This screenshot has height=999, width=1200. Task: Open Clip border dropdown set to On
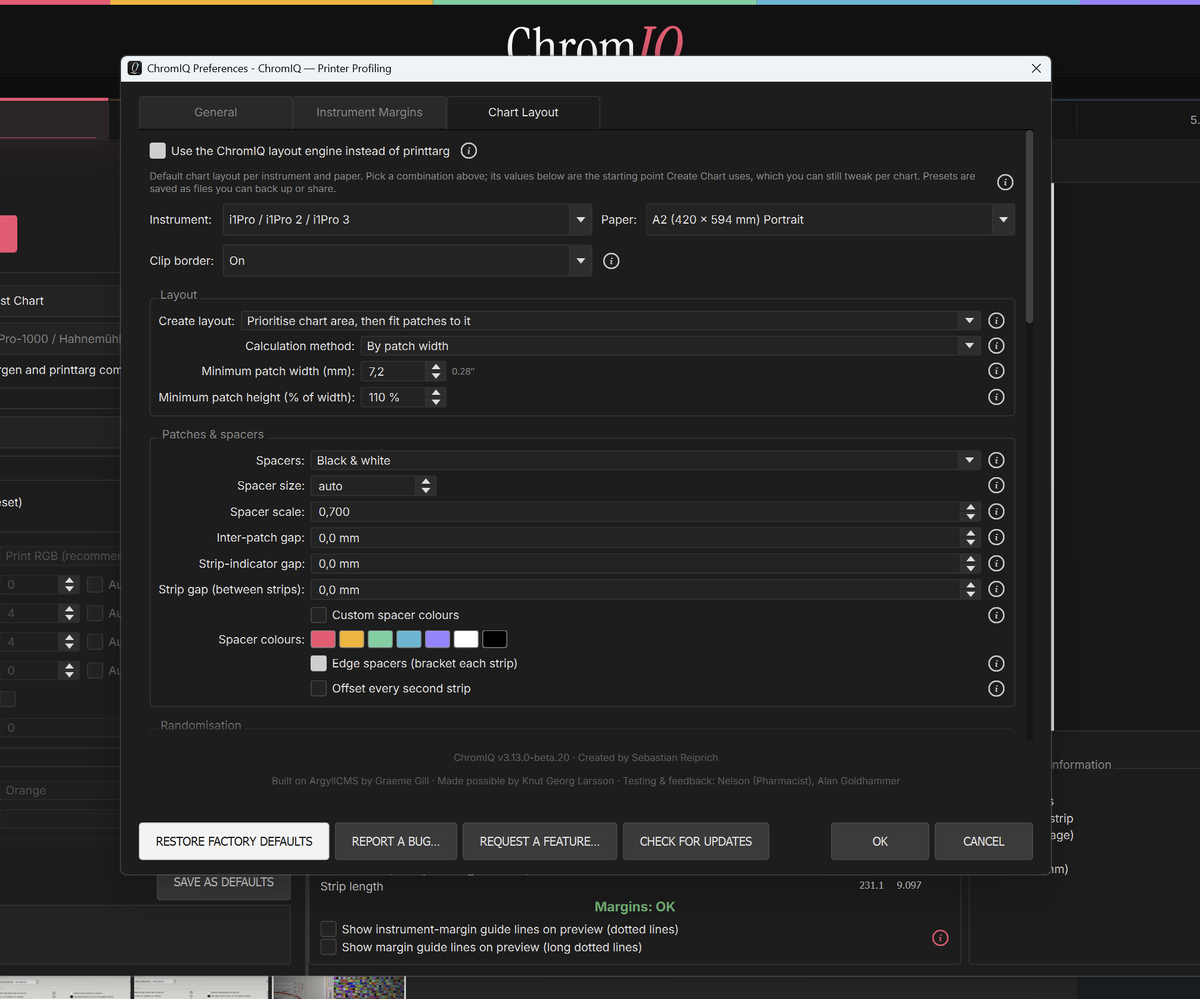tap(407, 261)
